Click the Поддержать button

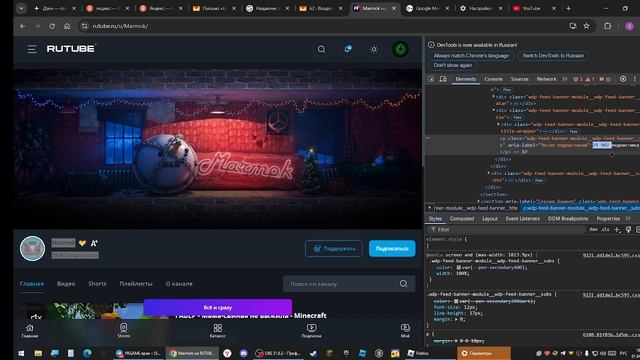pos(333,249)
